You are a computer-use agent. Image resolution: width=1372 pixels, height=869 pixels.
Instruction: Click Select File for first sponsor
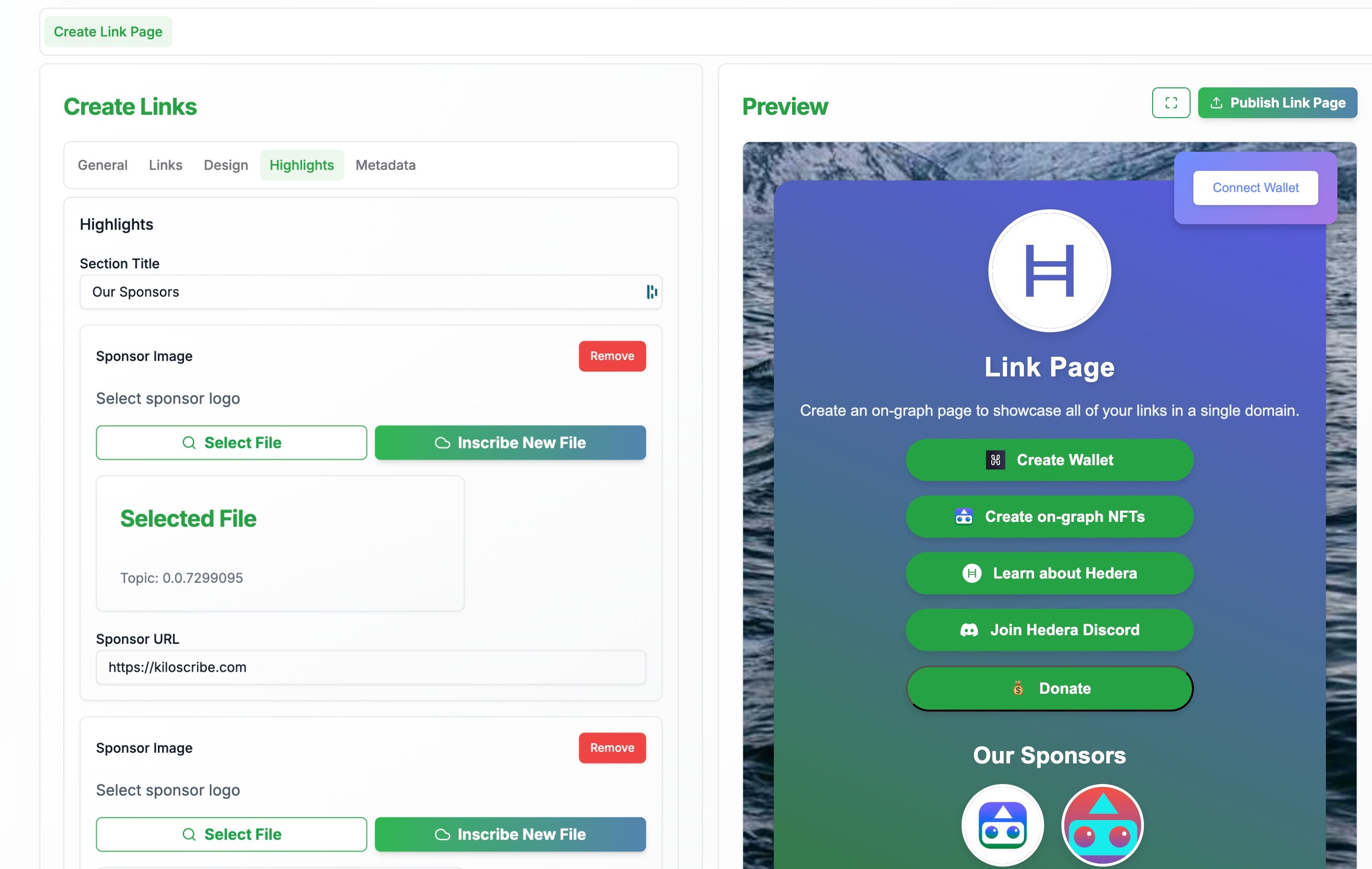click(231, 442)
